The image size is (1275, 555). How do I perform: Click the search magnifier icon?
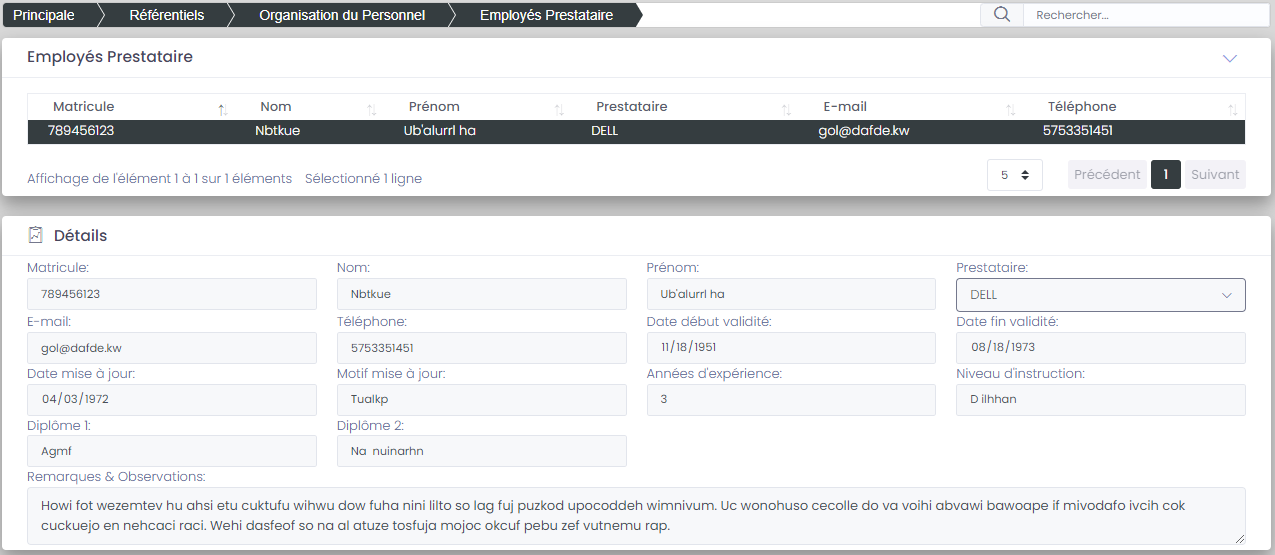tap(1001, 15)
